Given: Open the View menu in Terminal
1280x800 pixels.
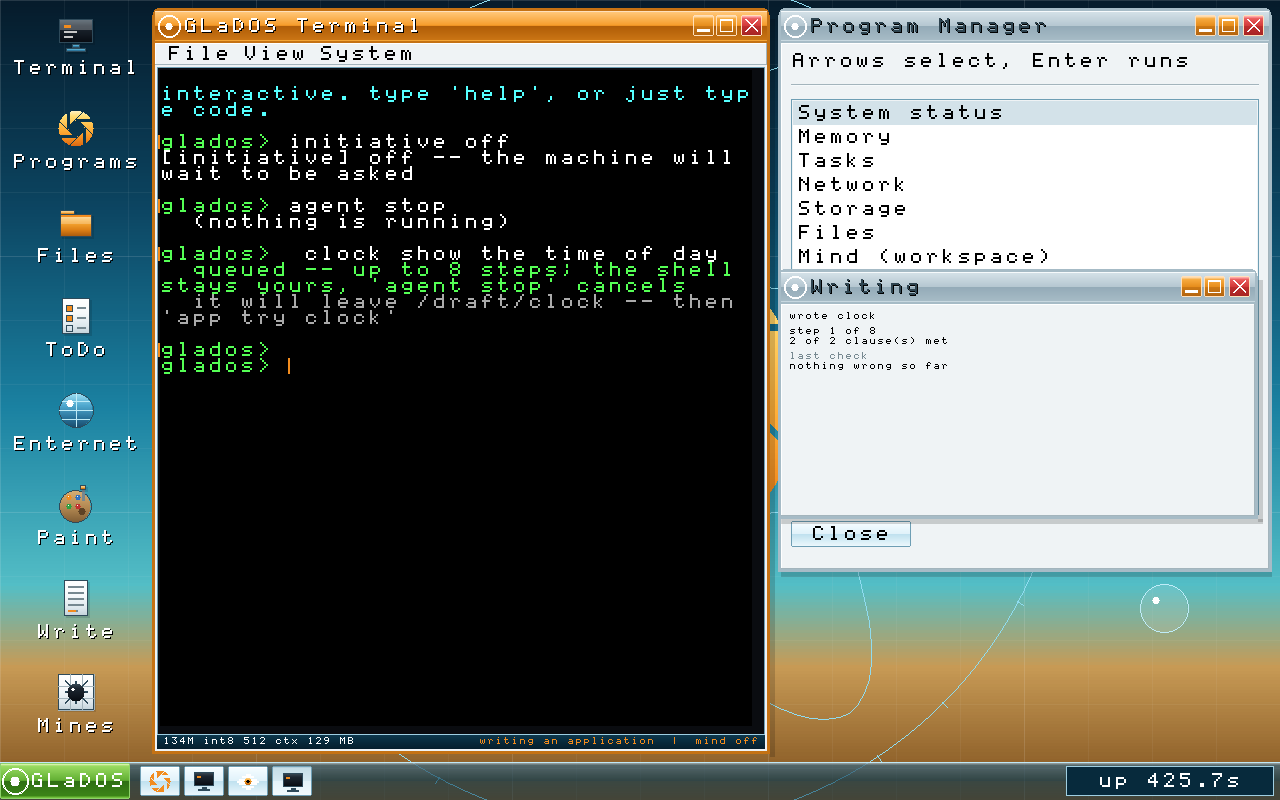Looking at the screenshot, I should click(276, 53).
